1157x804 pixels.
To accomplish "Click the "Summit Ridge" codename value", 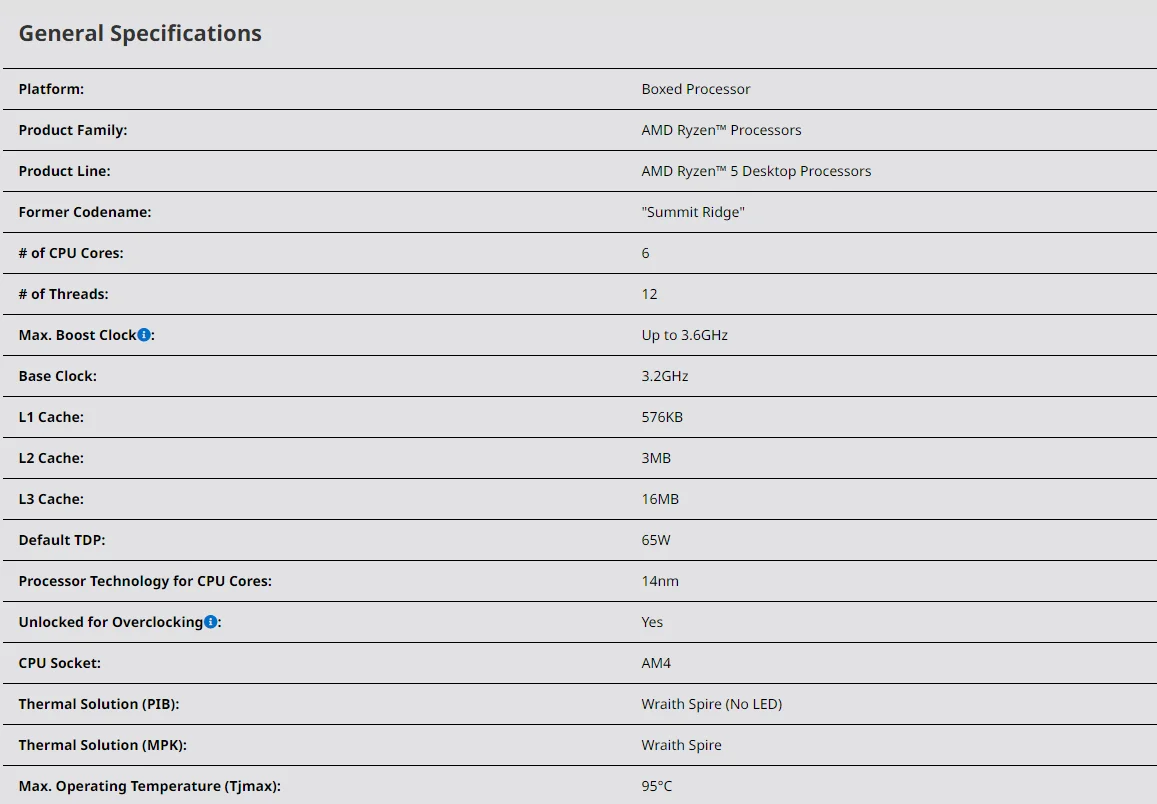I will tap(693, 212).
